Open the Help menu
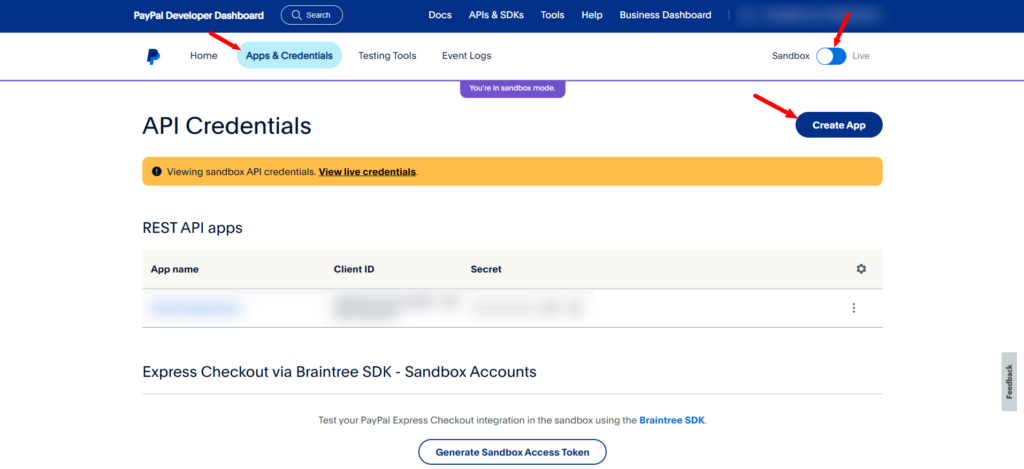The height and width of the screenshot is (469, 1024). click(x=592, y=15)
